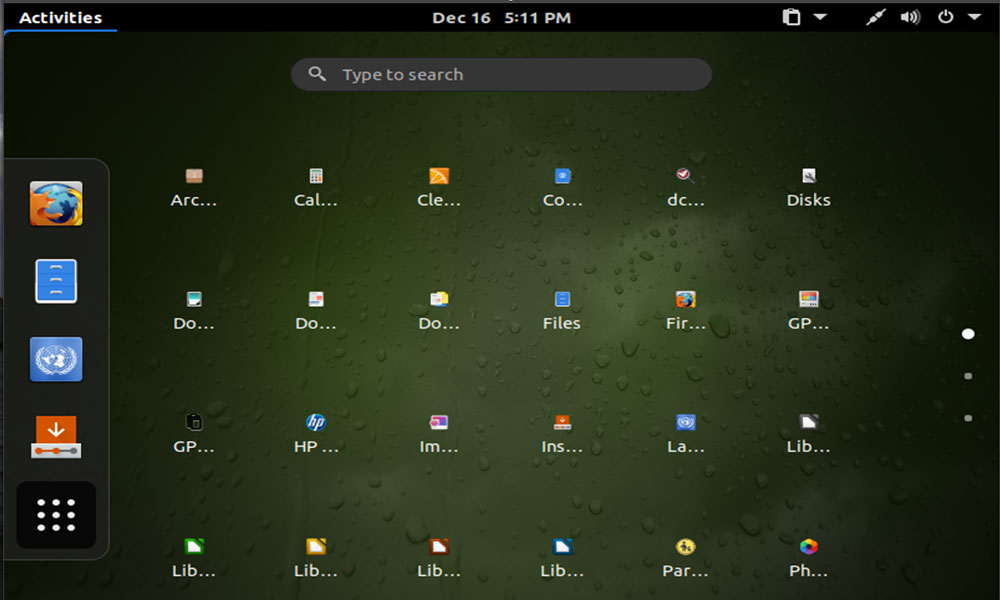Open the clock and calendar menu
This screenshot has width=1000, height=600.
point(501,17)
